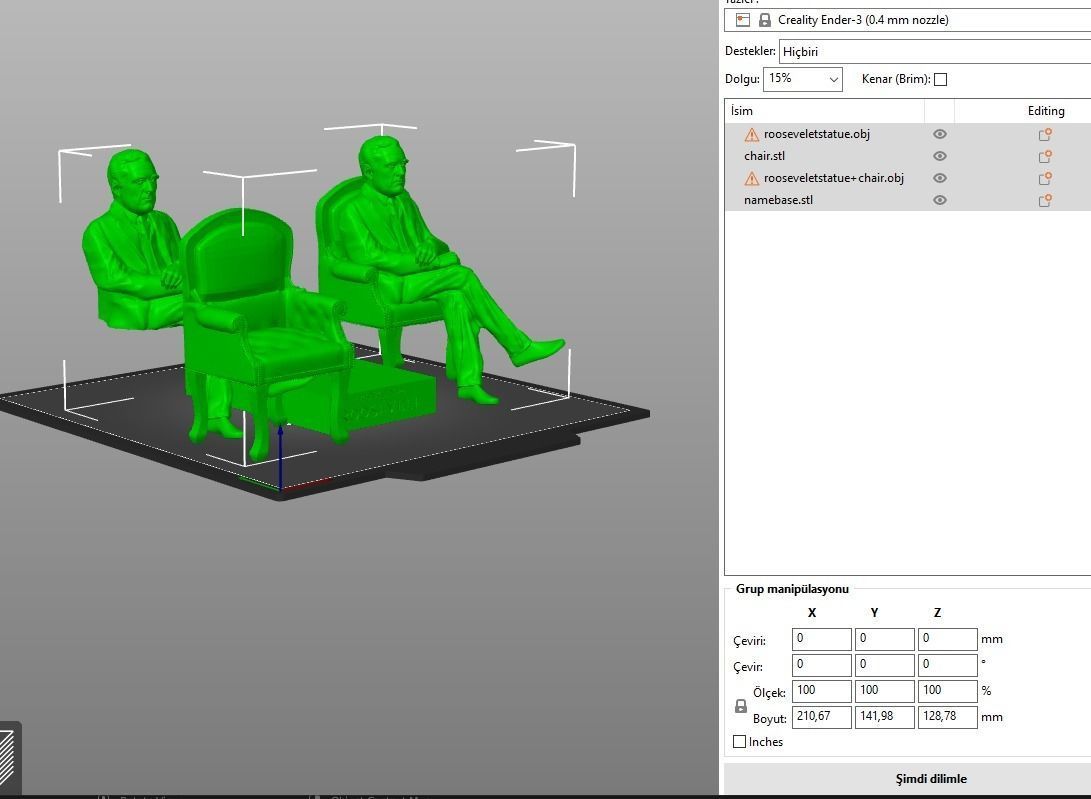
Task: Select chair.stl in the object list
Action: (907, 156)
